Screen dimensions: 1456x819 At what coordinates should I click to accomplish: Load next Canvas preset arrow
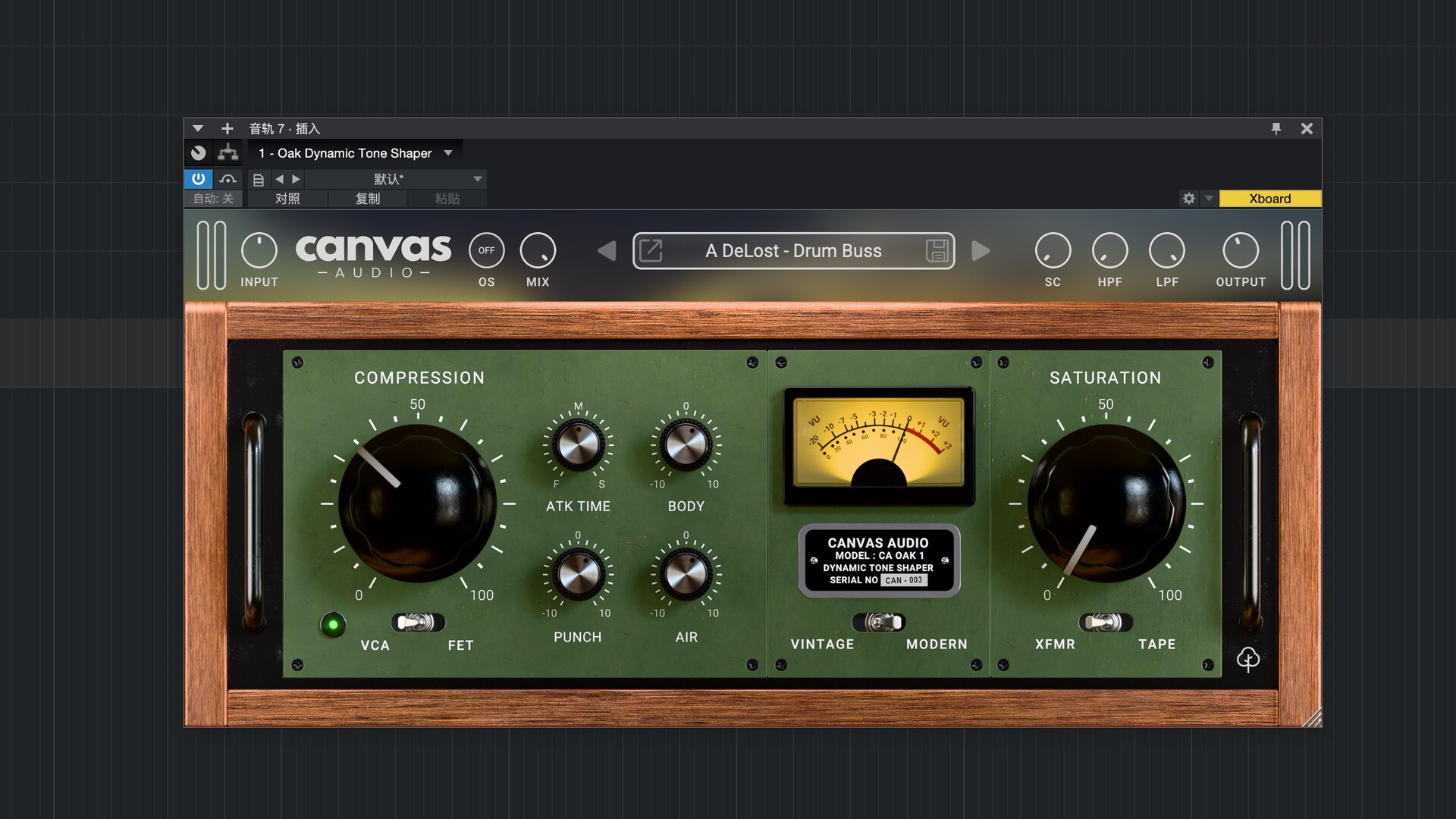(981, 251)
